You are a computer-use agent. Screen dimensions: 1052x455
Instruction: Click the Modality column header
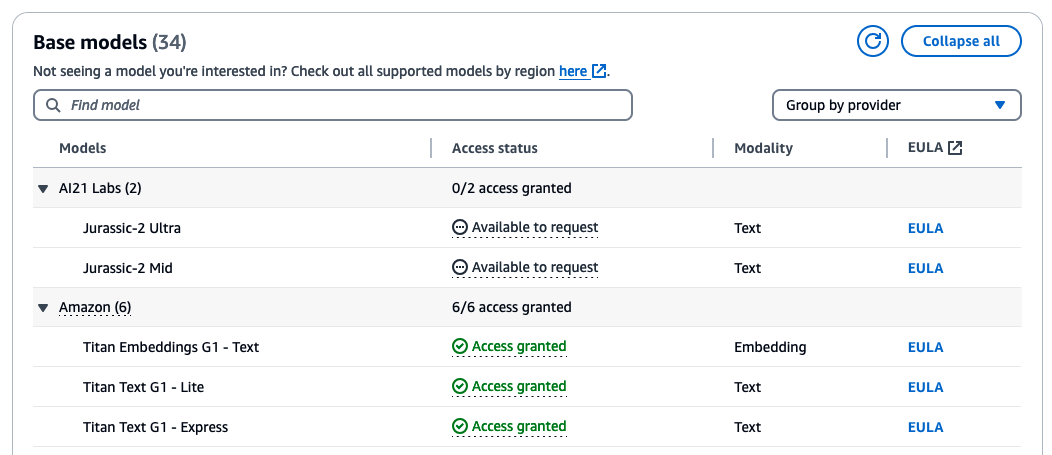[x=763, y=148]
